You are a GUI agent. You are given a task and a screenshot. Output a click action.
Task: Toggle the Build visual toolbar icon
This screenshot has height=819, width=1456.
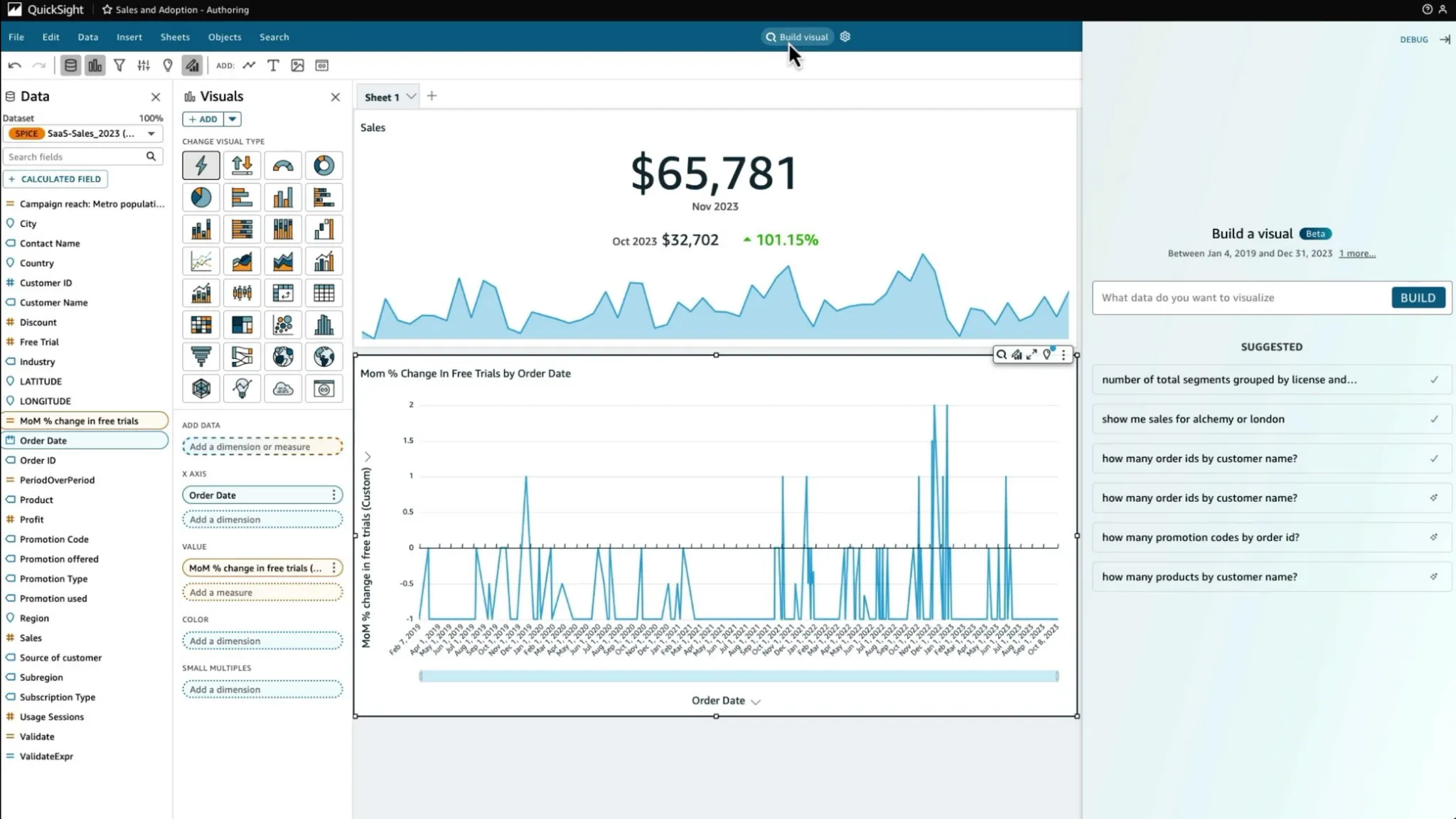193,65
